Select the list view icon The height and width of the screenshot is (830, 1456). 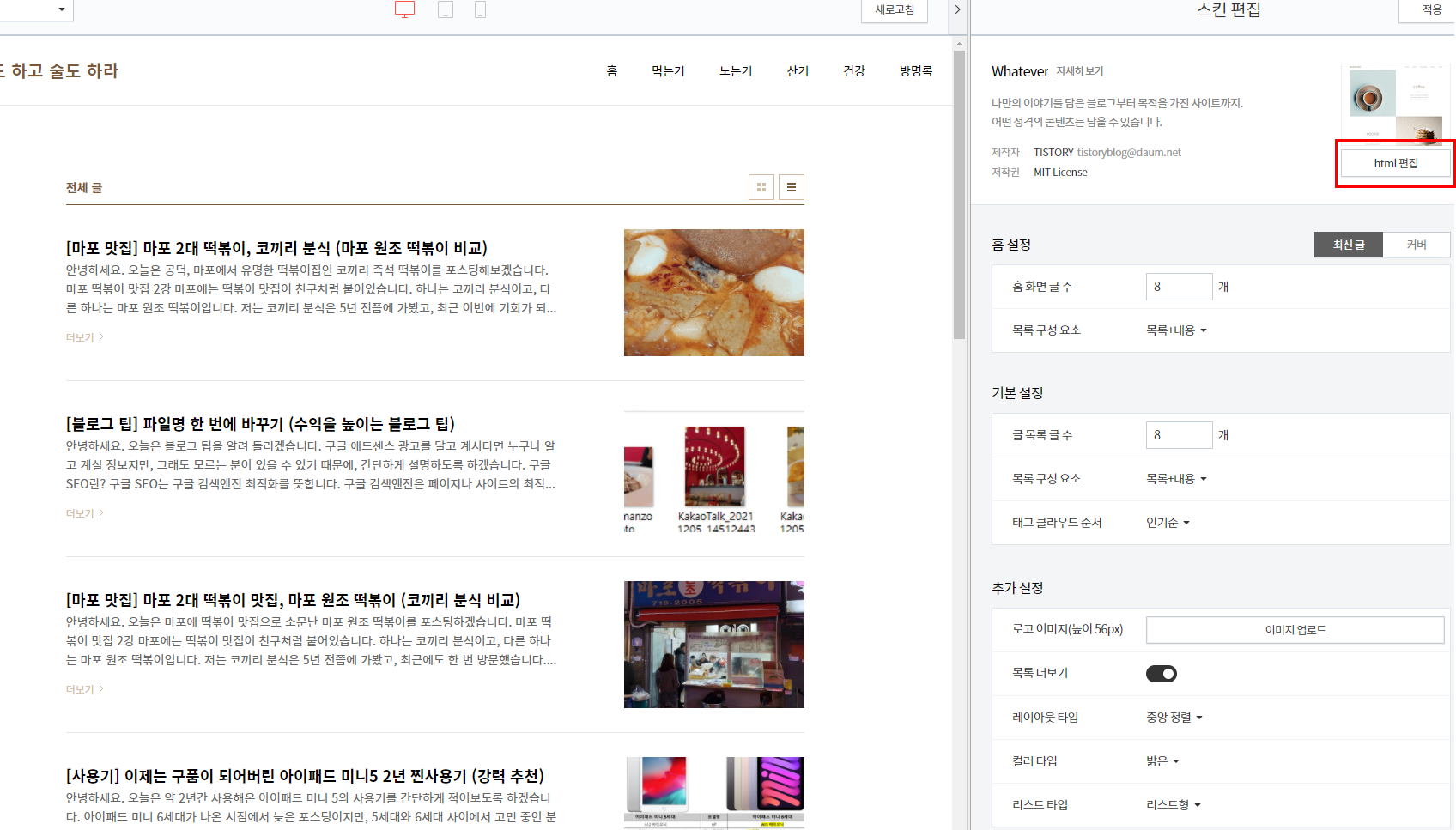[x=791, y=186]
